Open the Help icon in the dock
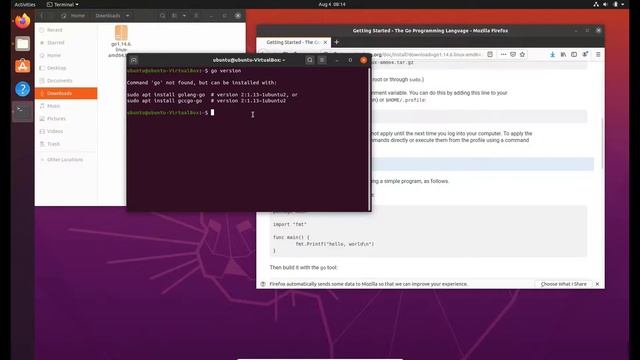Image resolution: width=640 pixels, height=360 pixels. 22,89
